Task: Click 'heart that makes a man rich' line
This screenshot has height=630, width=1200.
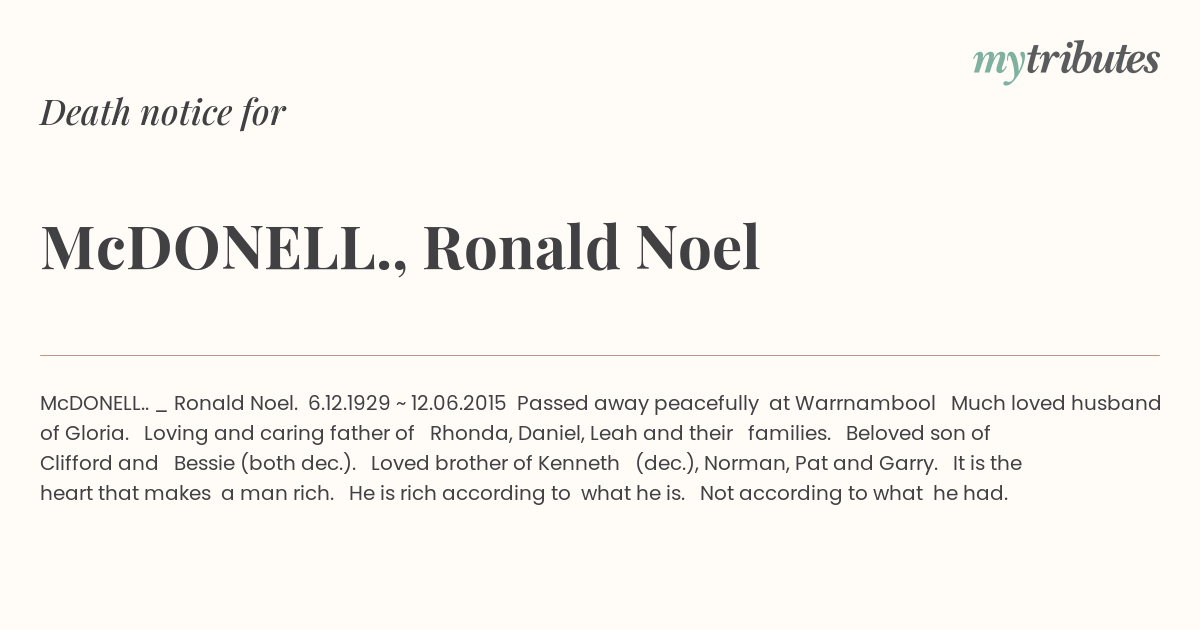Action: point(187,493)
